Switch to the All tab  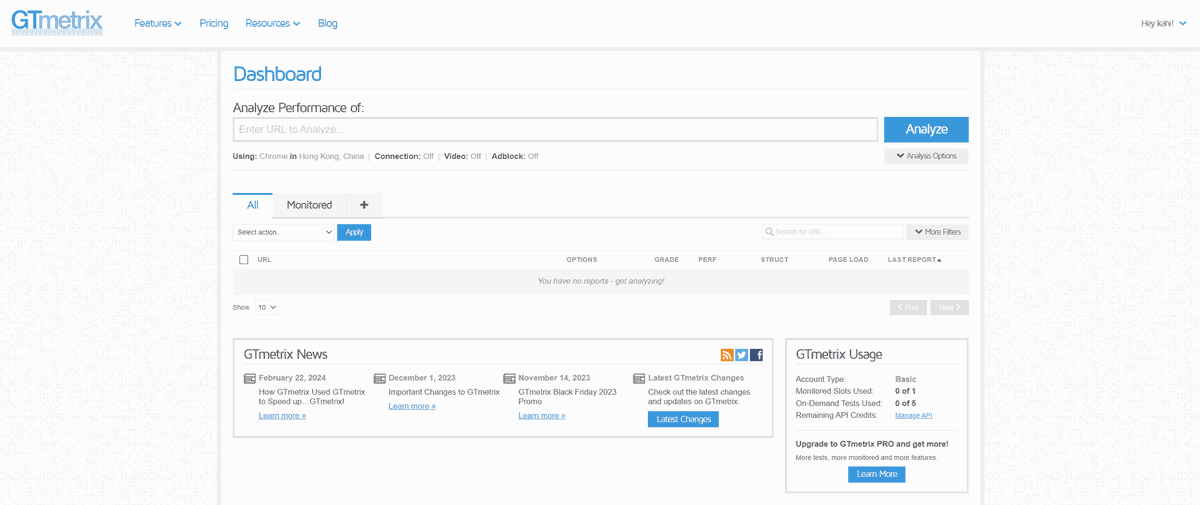click(x=253, y=205)
